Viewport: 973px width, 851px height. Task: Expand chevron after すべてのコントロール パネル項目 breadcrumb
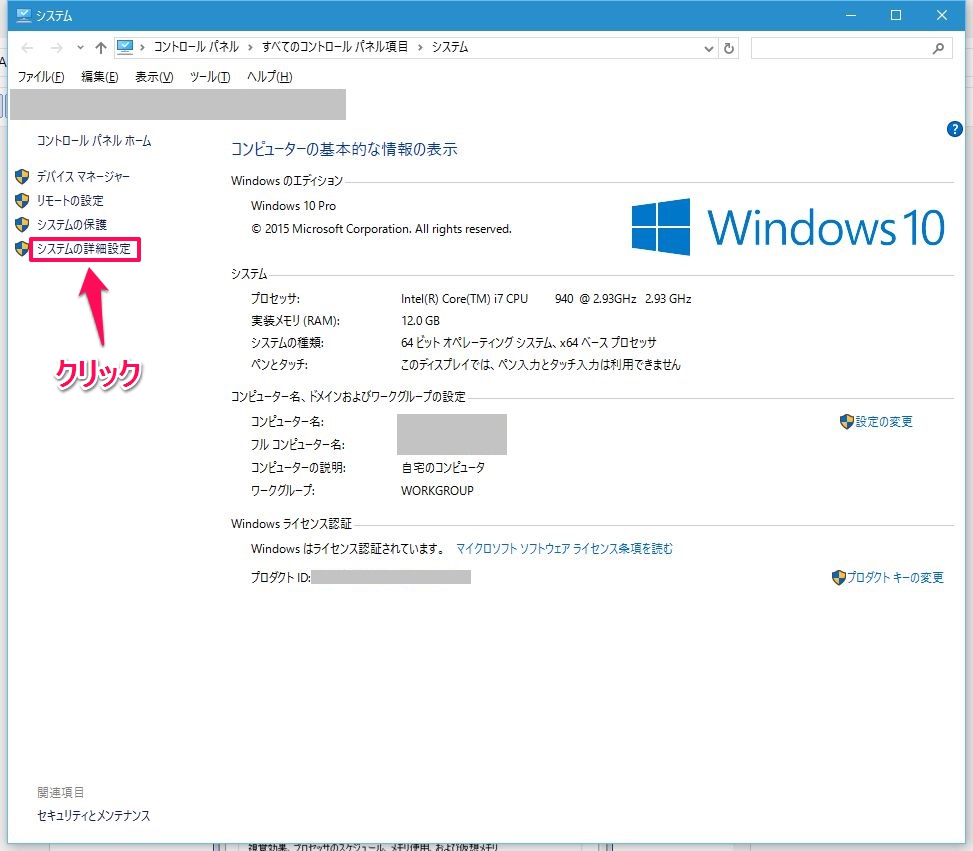(x=420, y=47)
